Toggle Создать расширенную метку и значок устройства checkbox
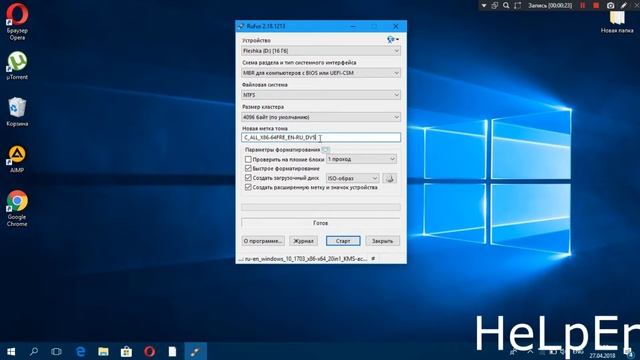 pyautogui.click(x=248, y=187)
